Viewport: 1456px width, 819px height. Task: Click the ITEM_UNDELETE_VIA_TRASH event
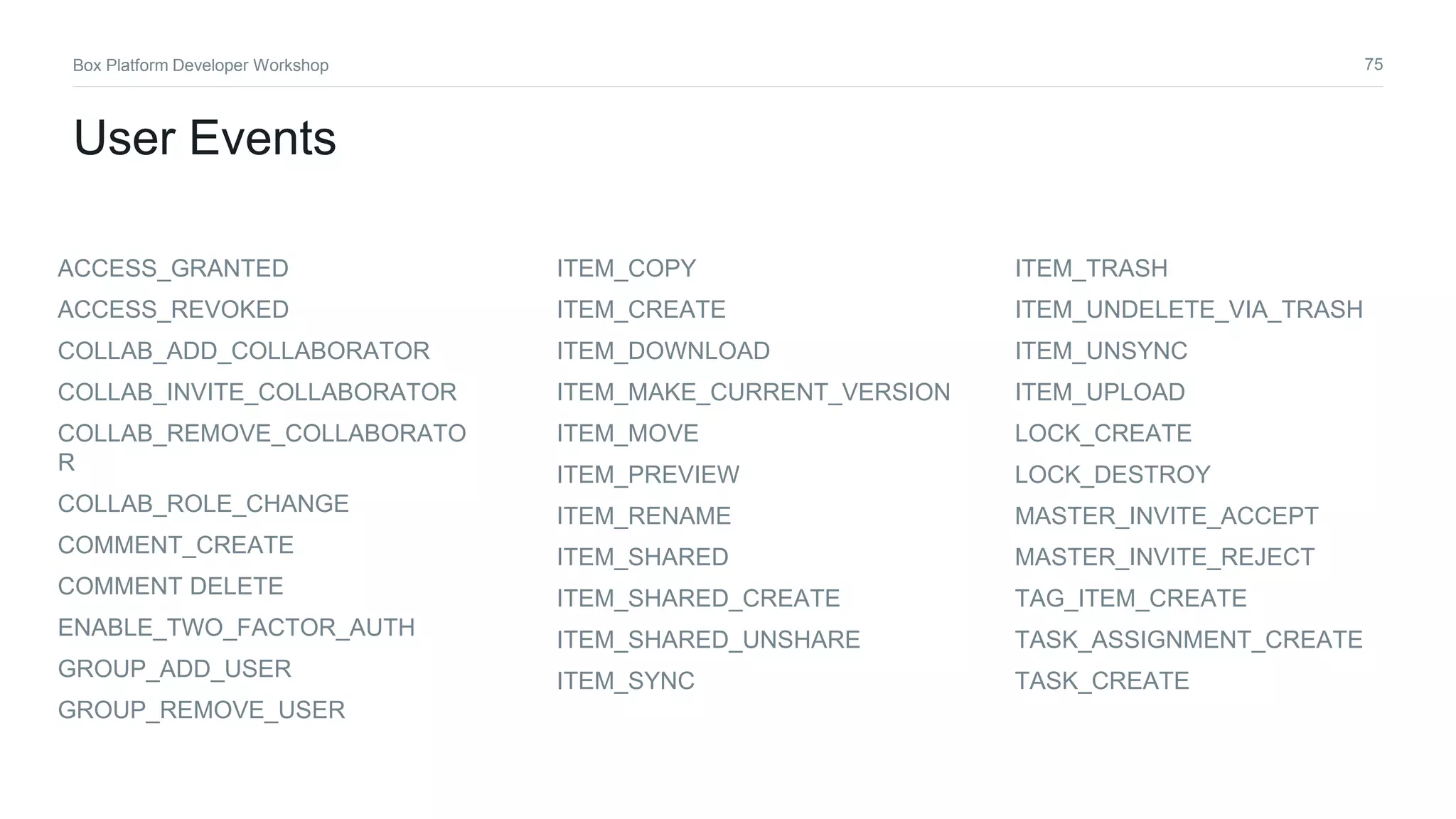pyautogui.click(x=1188, y=309)
